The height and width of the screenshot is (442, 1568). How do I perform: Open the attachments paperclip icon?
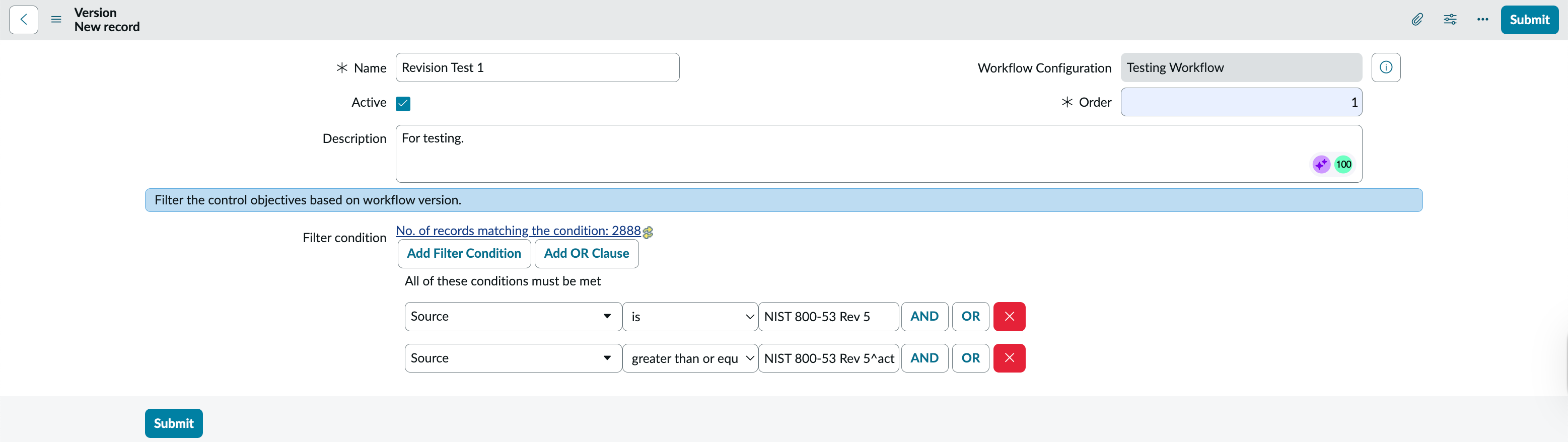pos(1417,20)
